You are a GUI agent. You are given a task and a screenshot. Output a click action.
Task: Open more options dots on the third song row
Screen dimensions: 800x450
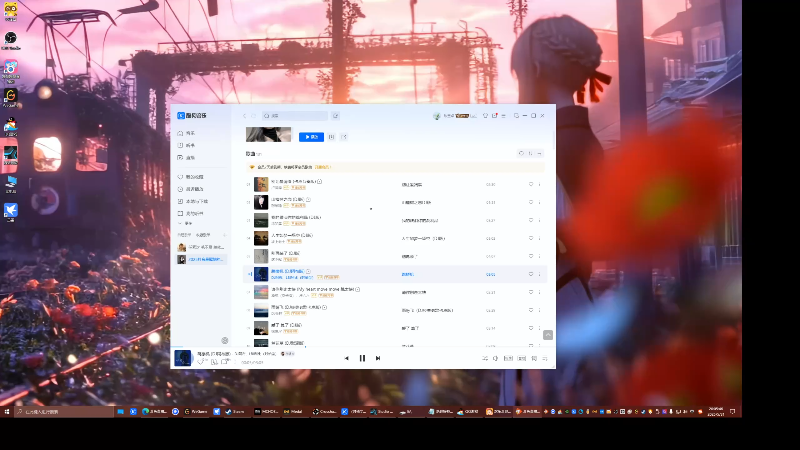click(x=539, y=220)
